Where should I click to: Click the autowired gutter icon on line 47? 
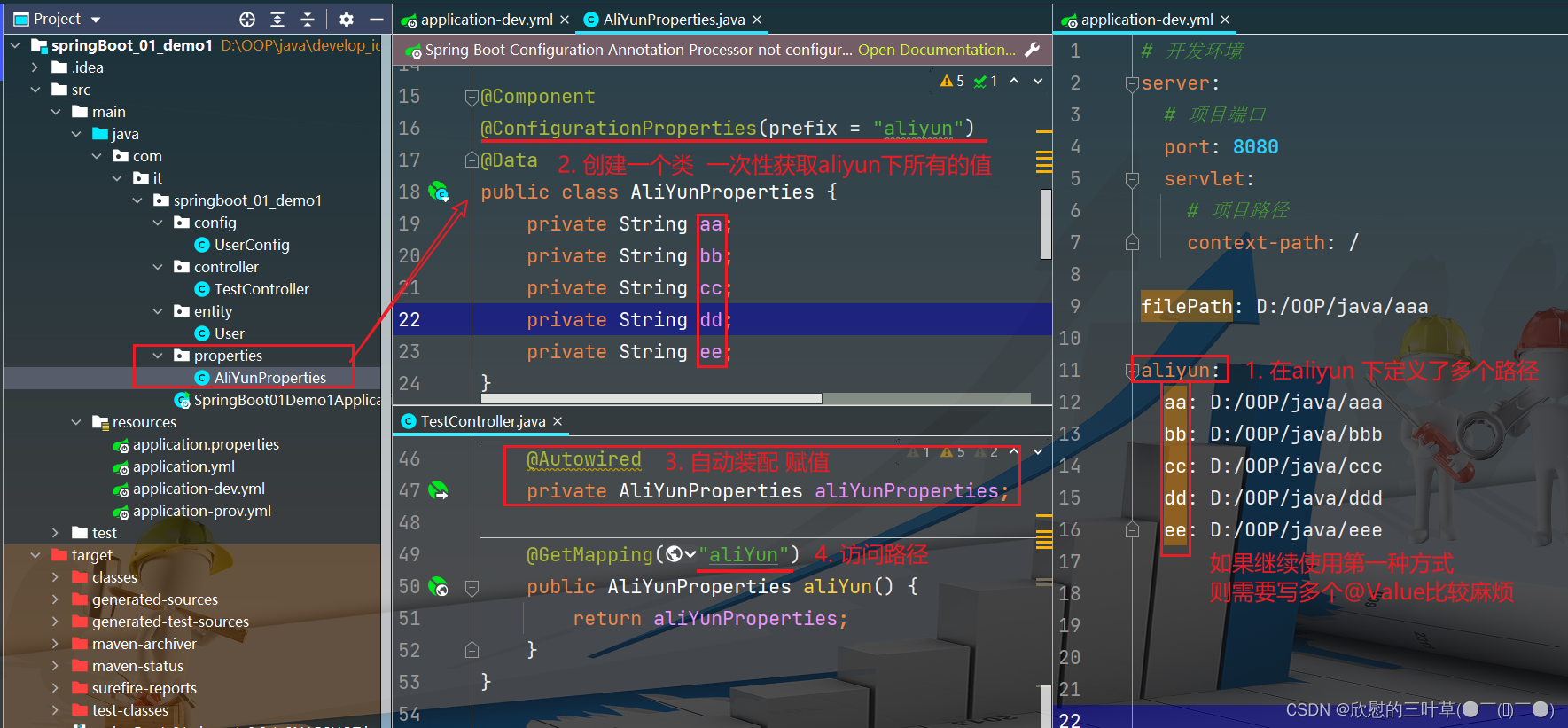439,490
